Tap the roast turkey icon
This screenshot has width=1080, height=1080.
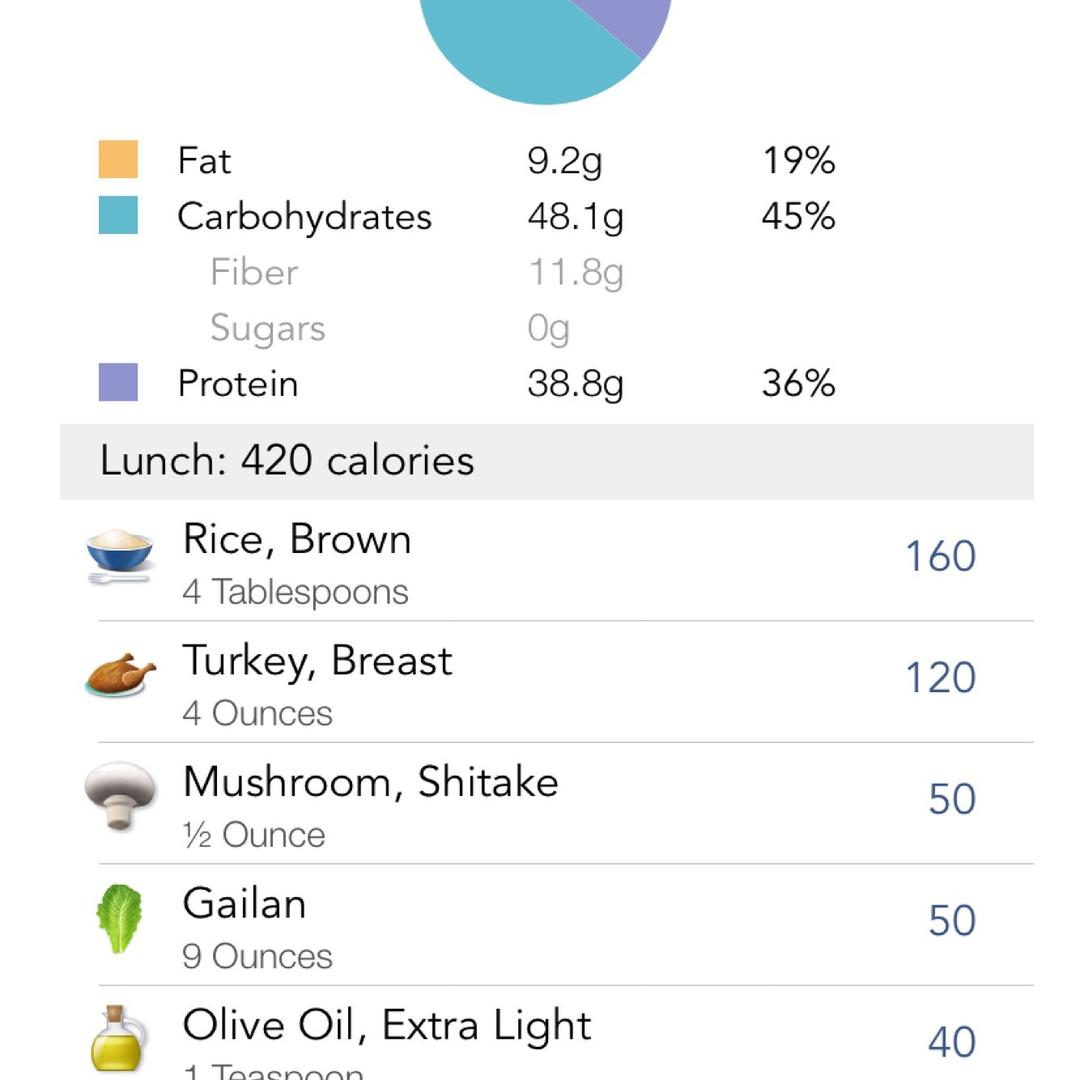pos(120,675)
